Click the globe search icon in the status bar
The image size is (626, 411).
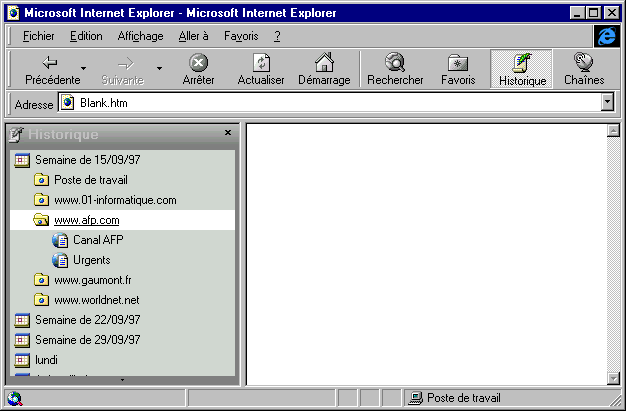coord(15,398)
